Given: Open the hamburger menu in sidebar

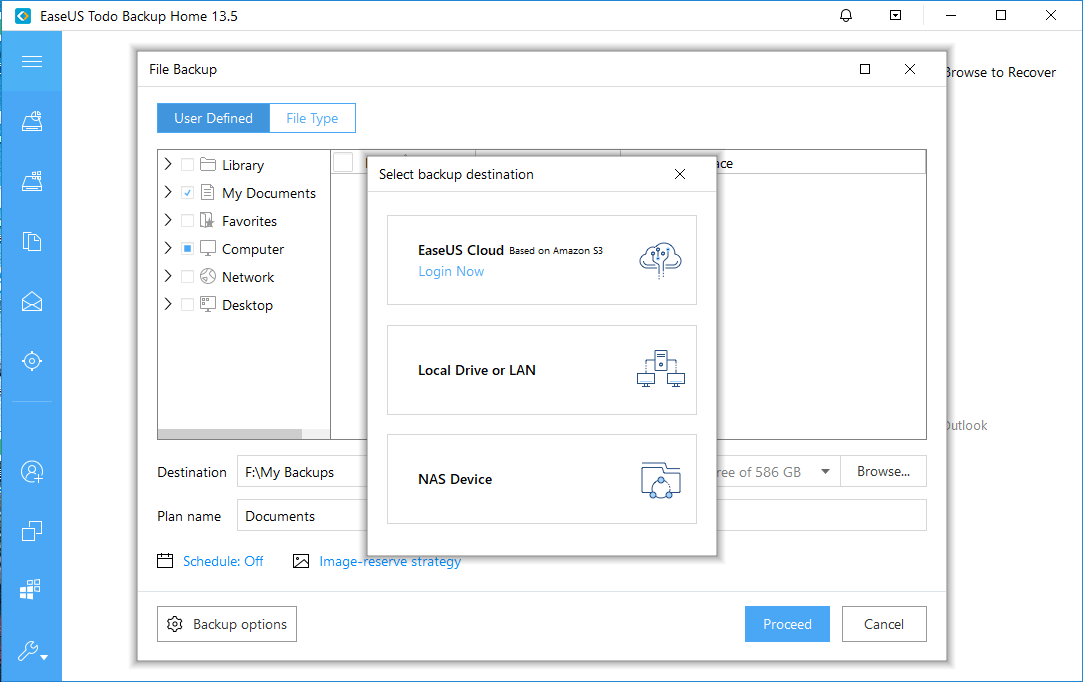Looking at the screenshot, I should point(31,62).
